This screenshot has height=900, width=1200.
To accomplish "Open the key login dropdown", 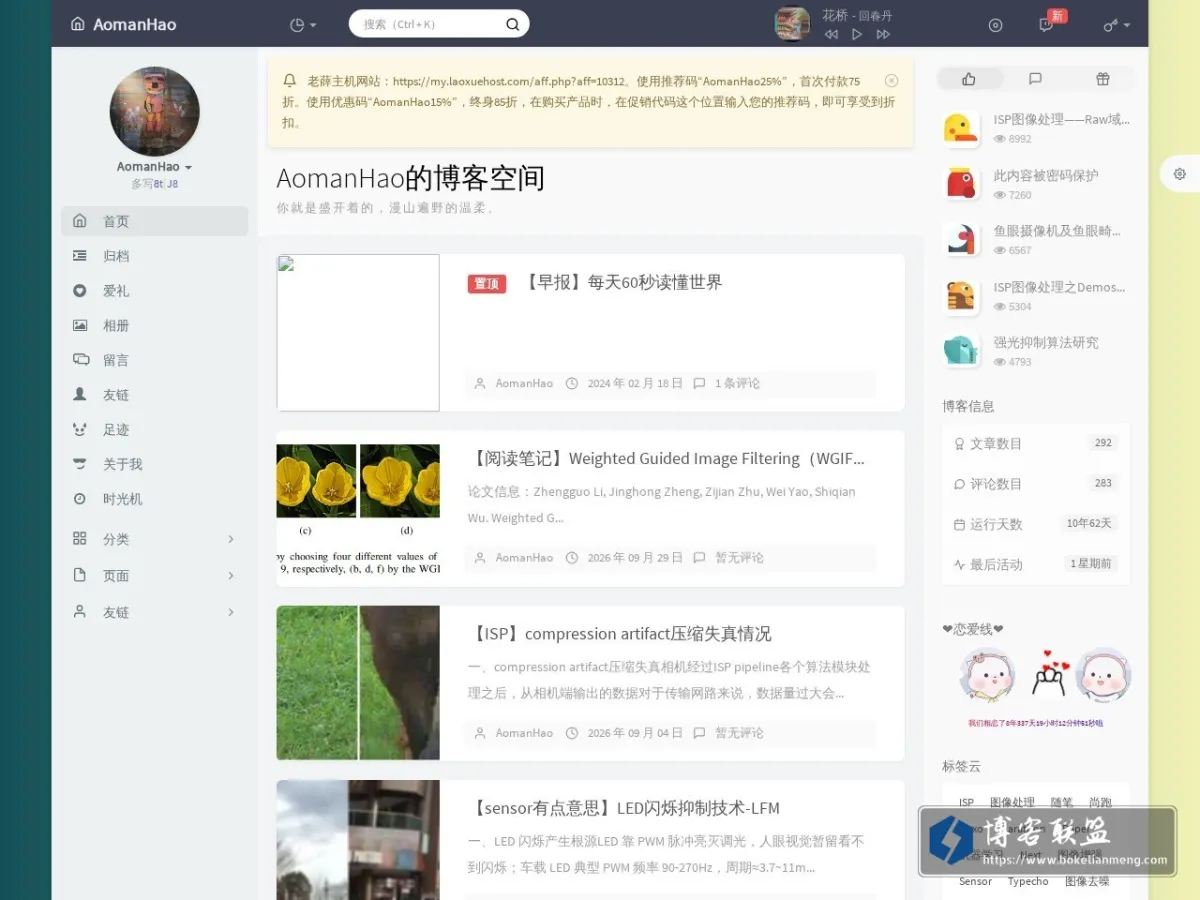I will pyautogui.click(x=1117, y=25).
